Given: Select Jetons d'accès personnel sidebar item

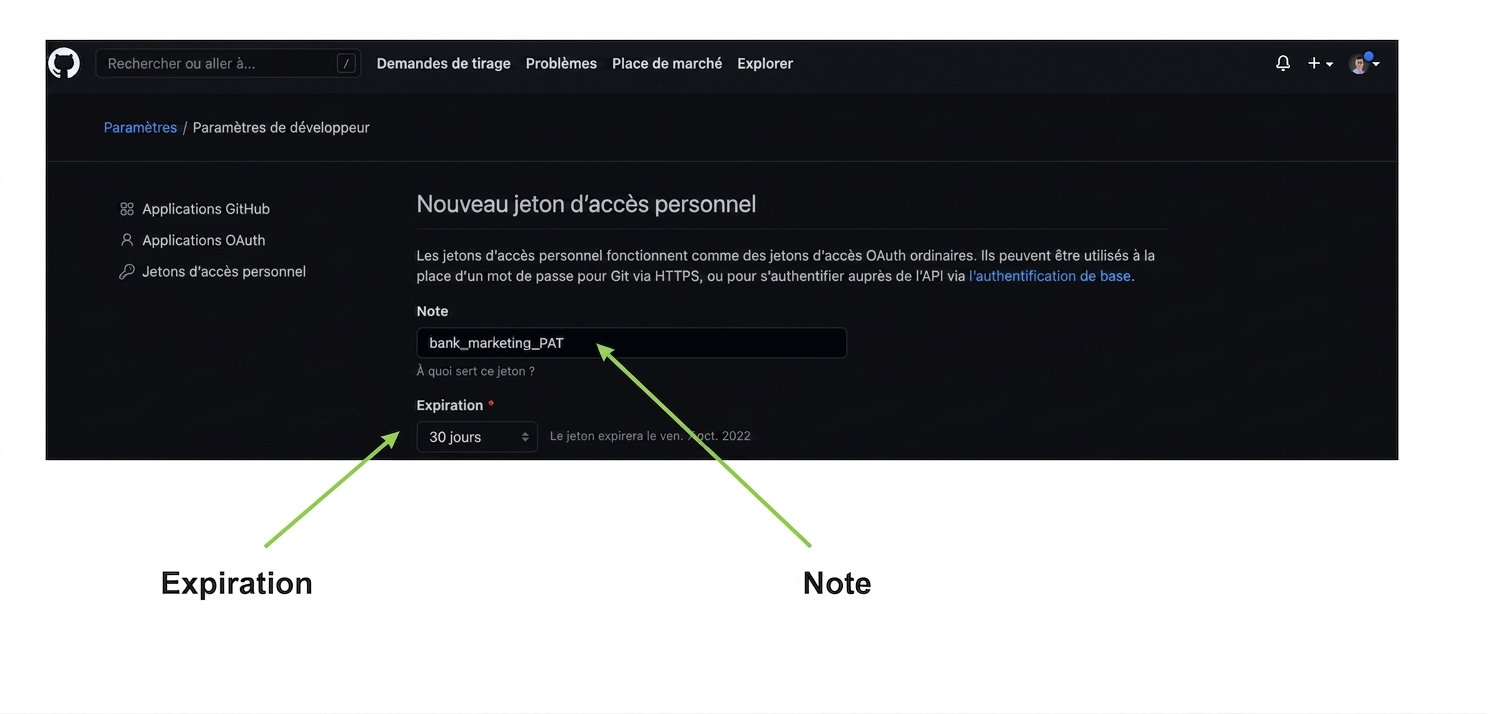Looking at the screenshot, I should 224,271.
